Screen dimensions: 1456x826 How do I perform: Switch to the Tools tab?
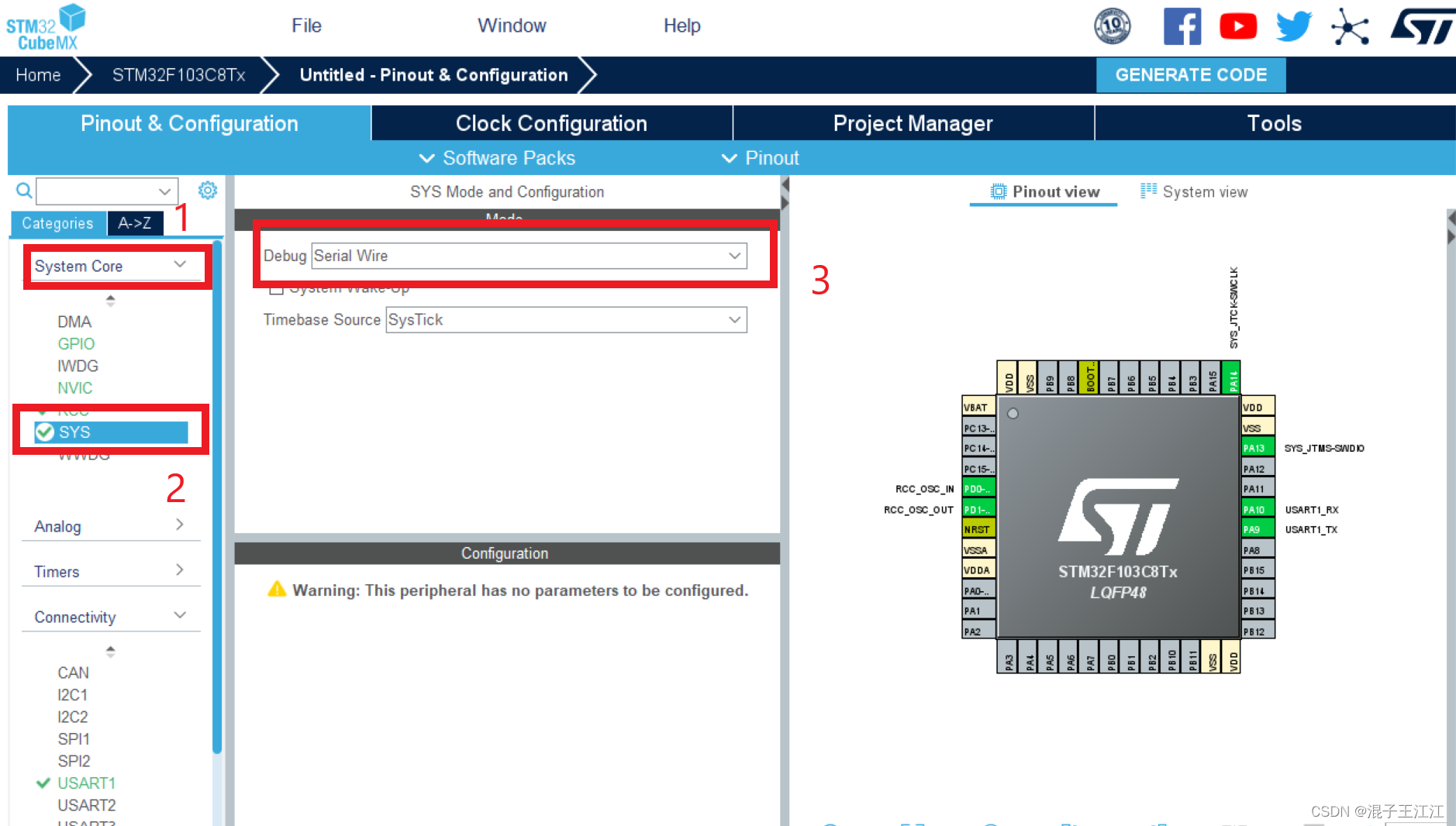pos(1274,123)
